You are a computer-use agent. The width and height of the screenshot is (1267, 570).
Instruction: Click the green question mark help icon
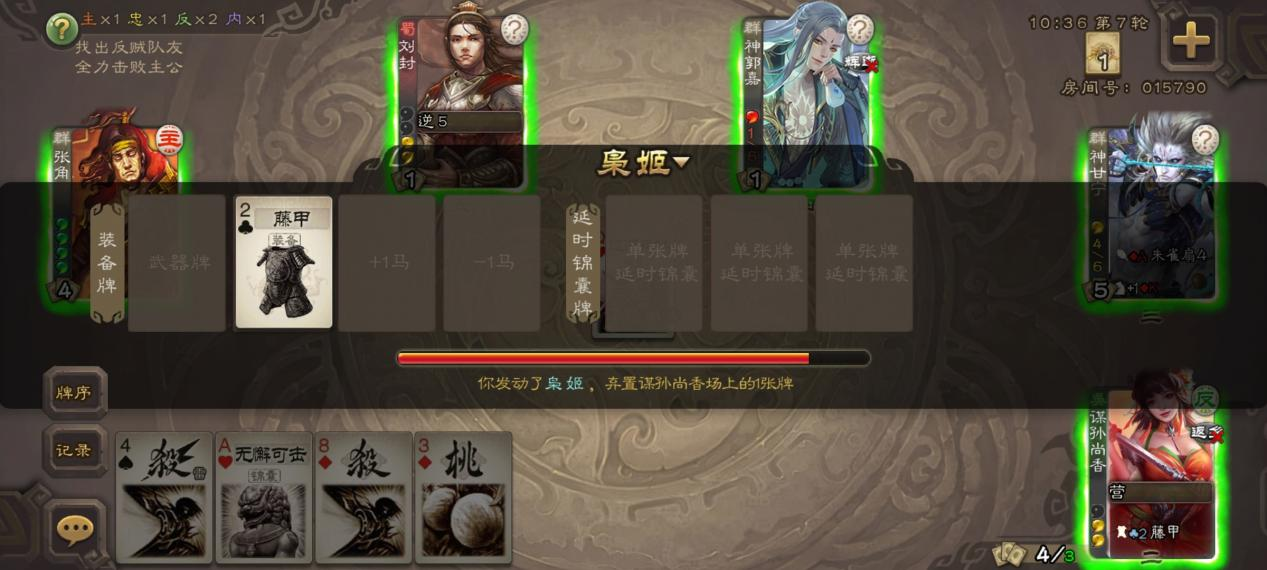click(62, 29)
